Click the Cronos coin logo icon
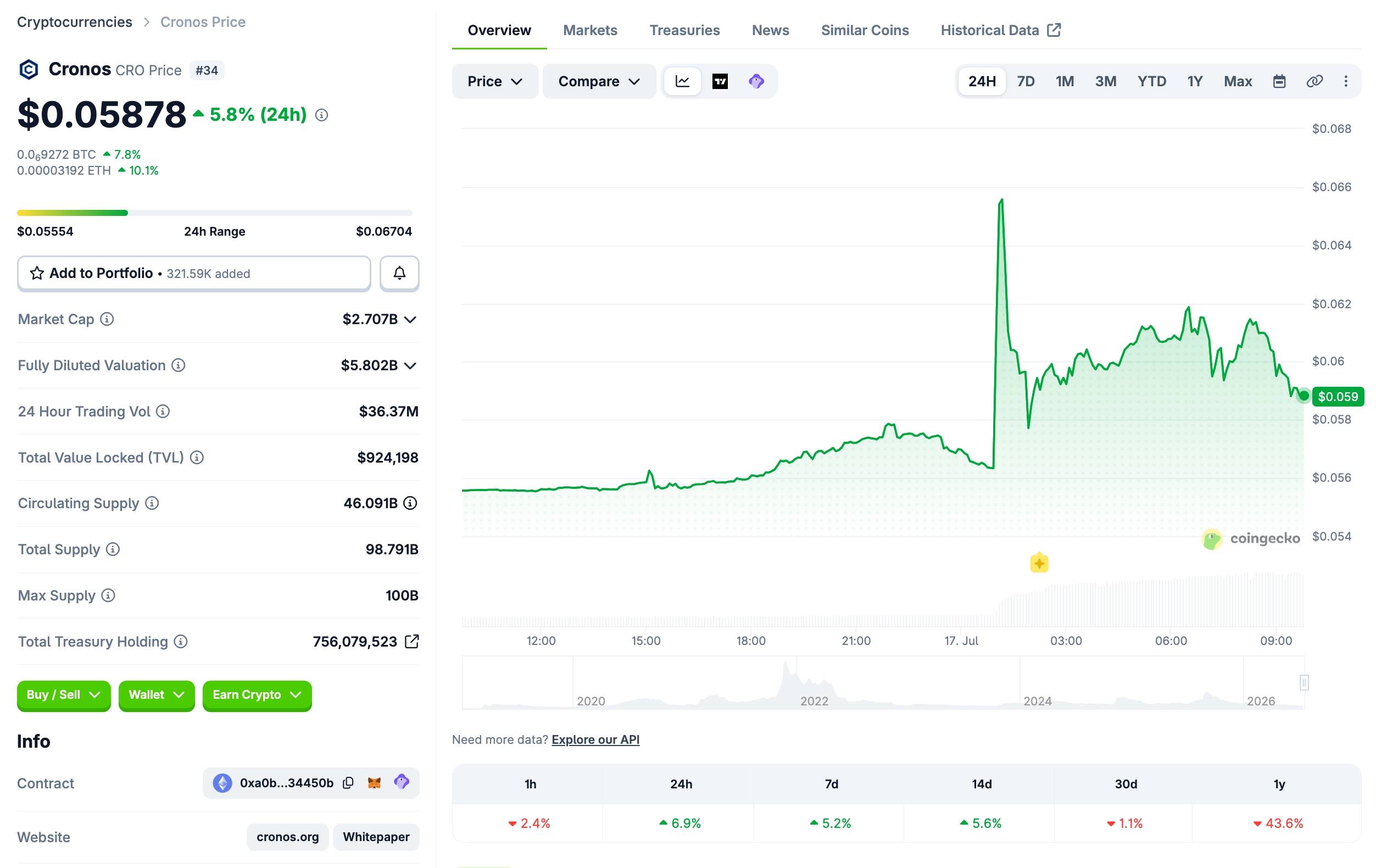 point(29,70)
